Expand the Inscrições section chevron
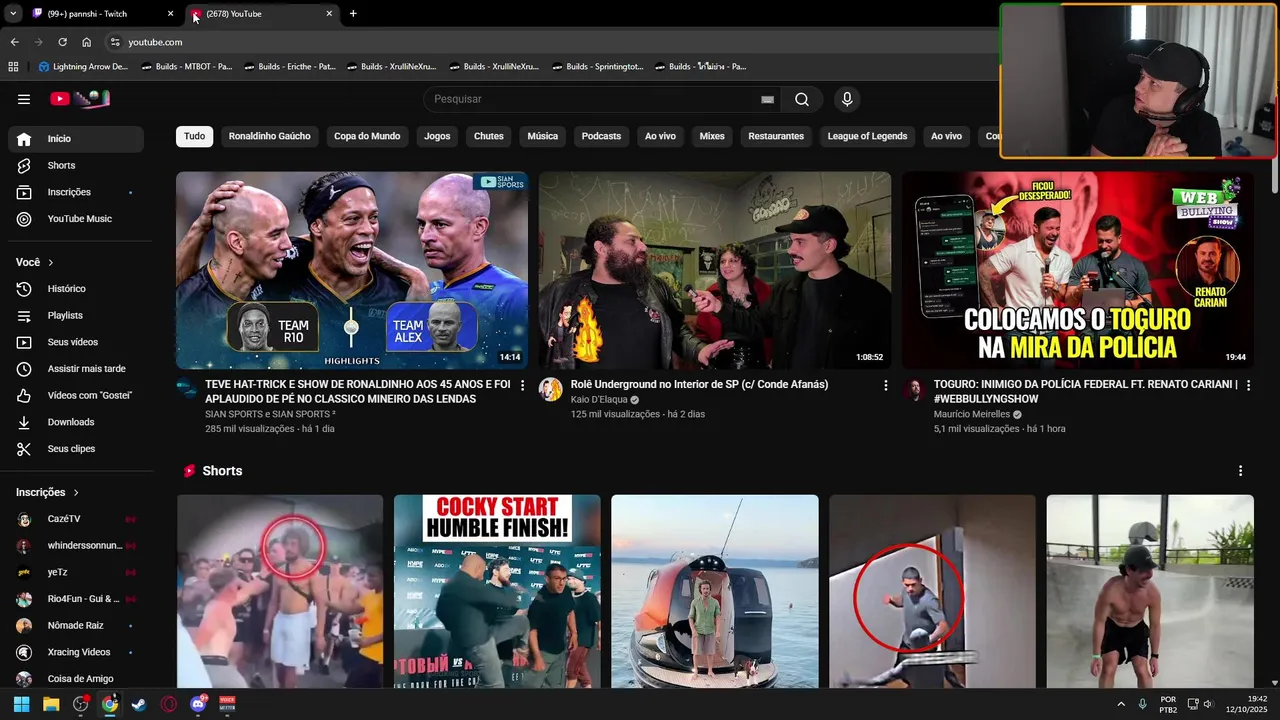The height and width of the screenshot is (720, 1280). [76, 492]
